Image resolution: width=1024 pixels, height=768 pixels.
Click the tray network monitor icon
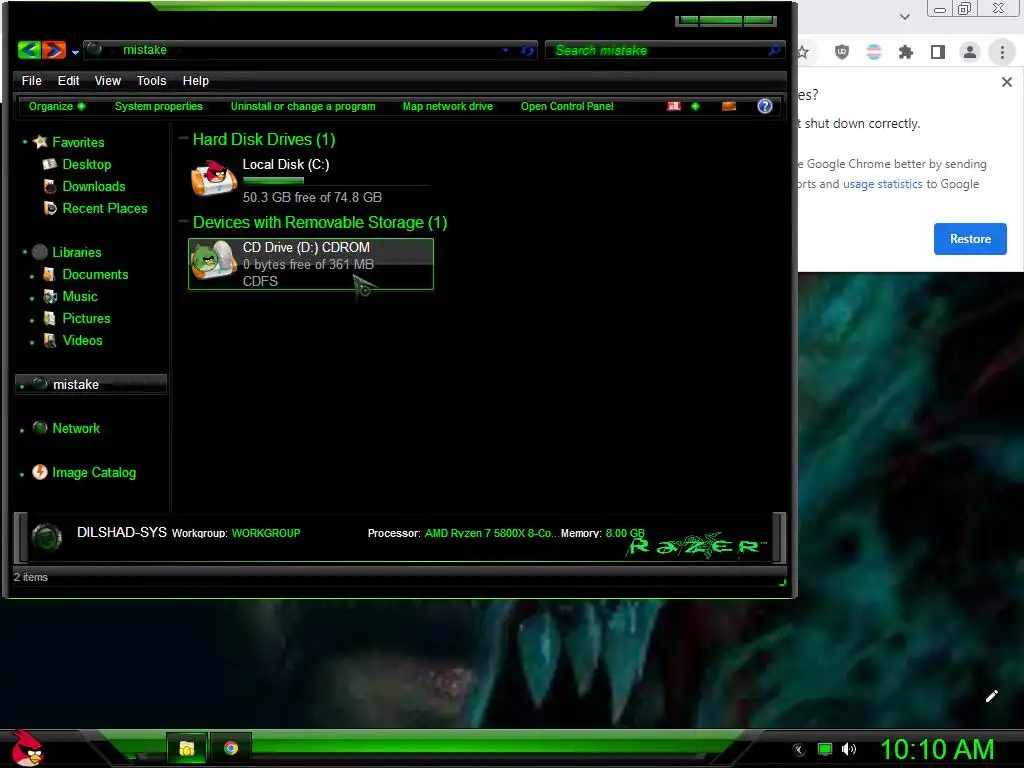(824, 749)
